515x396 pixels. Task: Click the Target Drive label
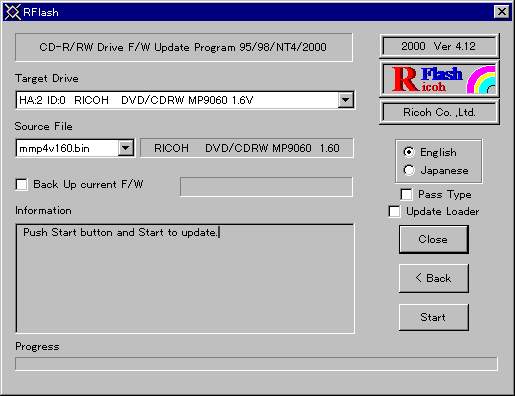[x=47, y=78]
